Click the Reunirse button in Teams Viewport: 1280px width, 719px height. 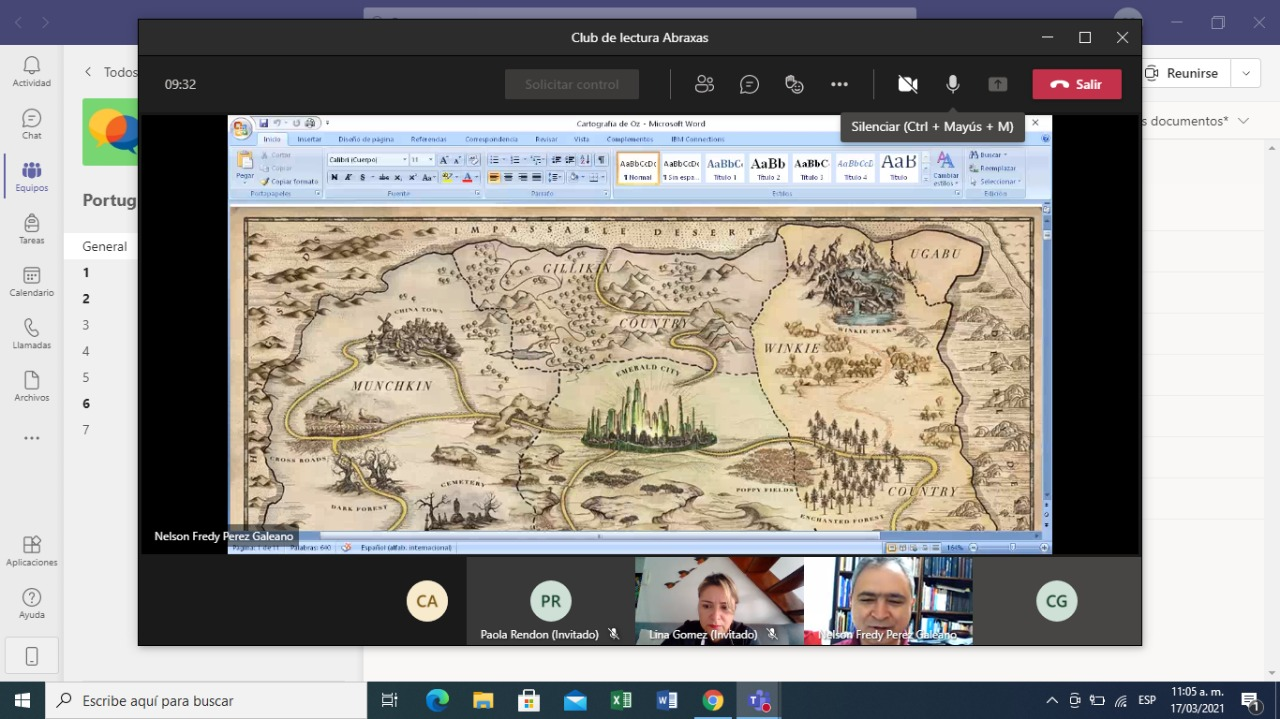point(1186,73)
